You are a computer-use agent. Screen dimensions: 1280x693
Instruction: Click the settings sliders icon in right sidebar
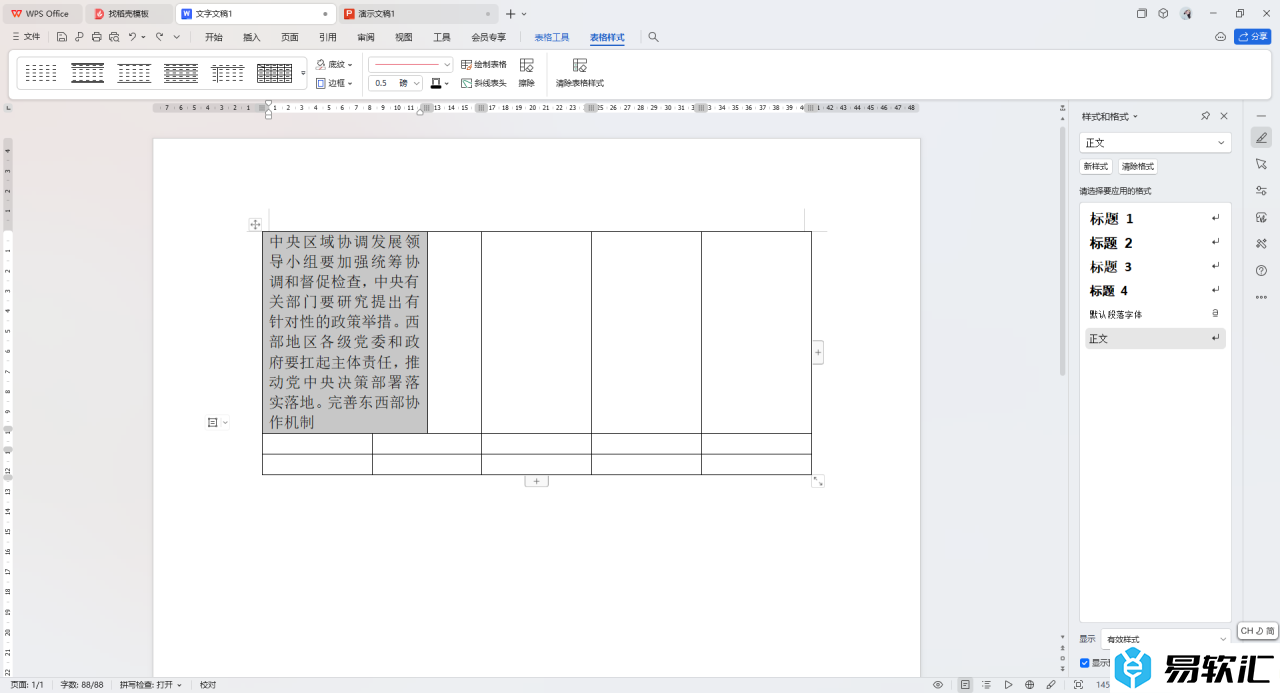coord(1261,191)
